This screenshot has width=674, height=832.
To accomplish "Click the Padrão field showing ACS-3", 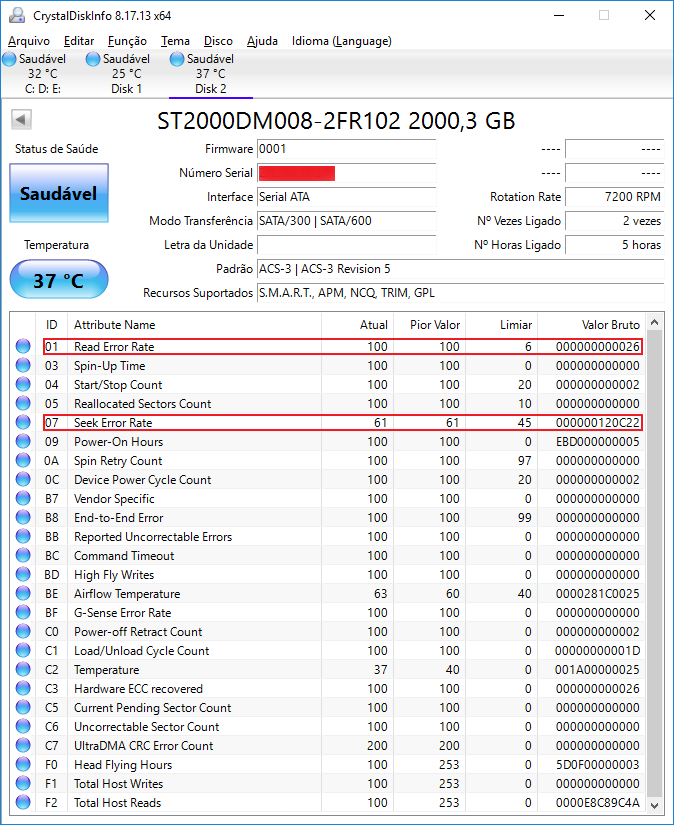I will tap(461, 269).
